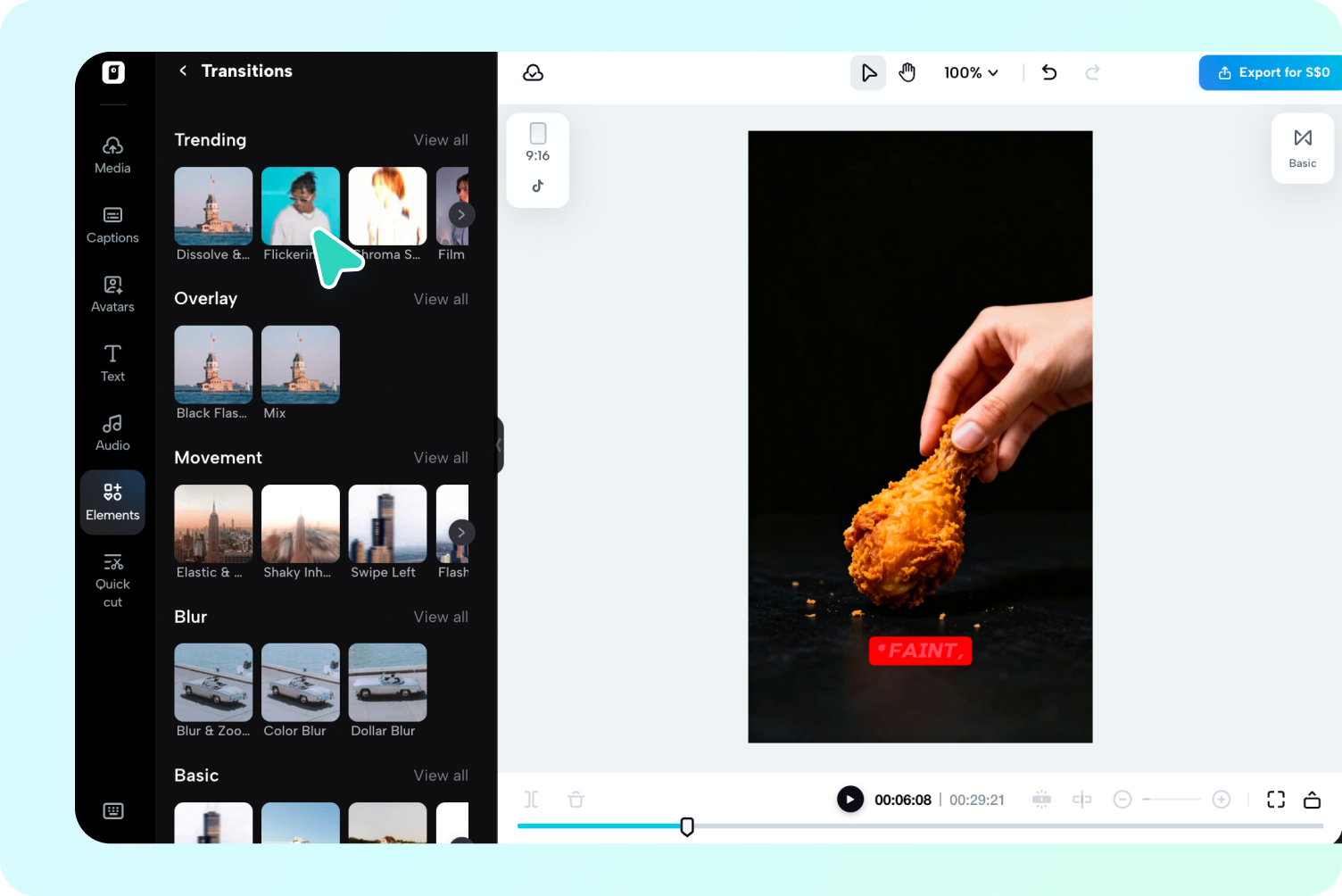
Task: Click the fried chicken video canvas
Action: click(x=920, y=436)
